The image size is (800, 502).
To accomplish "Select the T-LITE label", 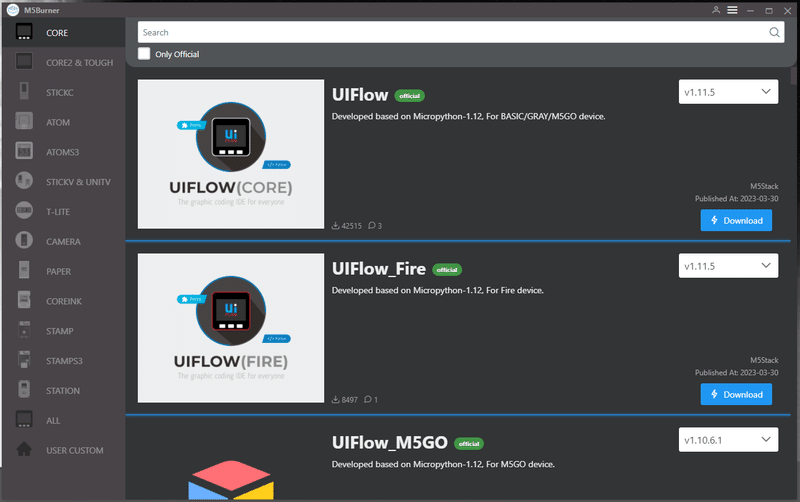I will point(58,212).
